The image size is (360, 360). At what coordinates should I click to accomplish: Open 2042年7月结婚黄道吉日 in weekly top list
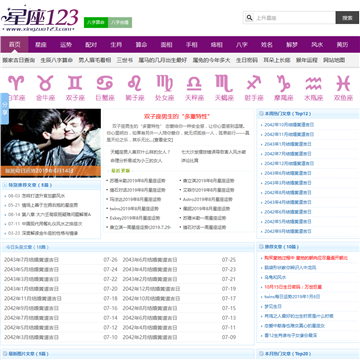tap(288, 154)
